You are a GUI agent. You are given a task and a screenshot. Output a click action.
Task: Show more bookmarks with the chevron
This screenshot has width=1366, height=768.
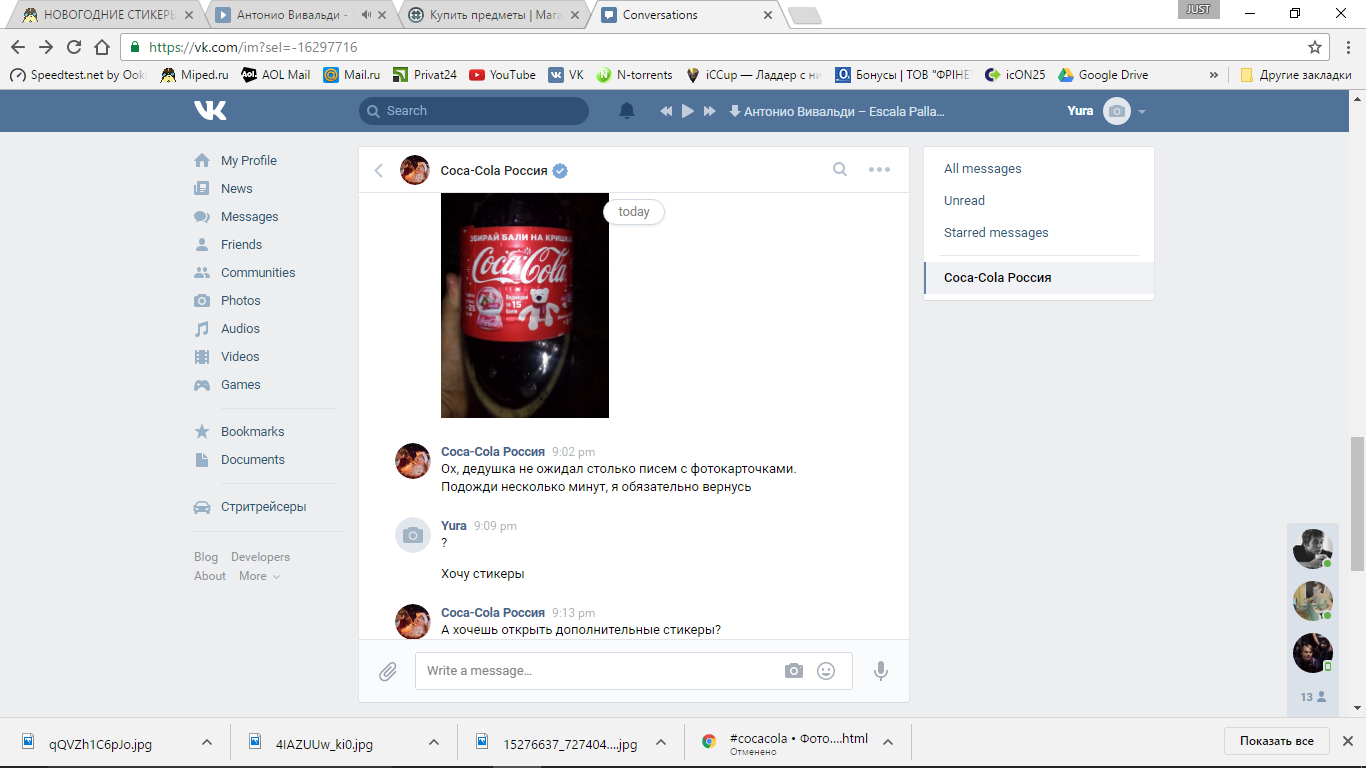pyautogui.click(x=1214, y=75)
